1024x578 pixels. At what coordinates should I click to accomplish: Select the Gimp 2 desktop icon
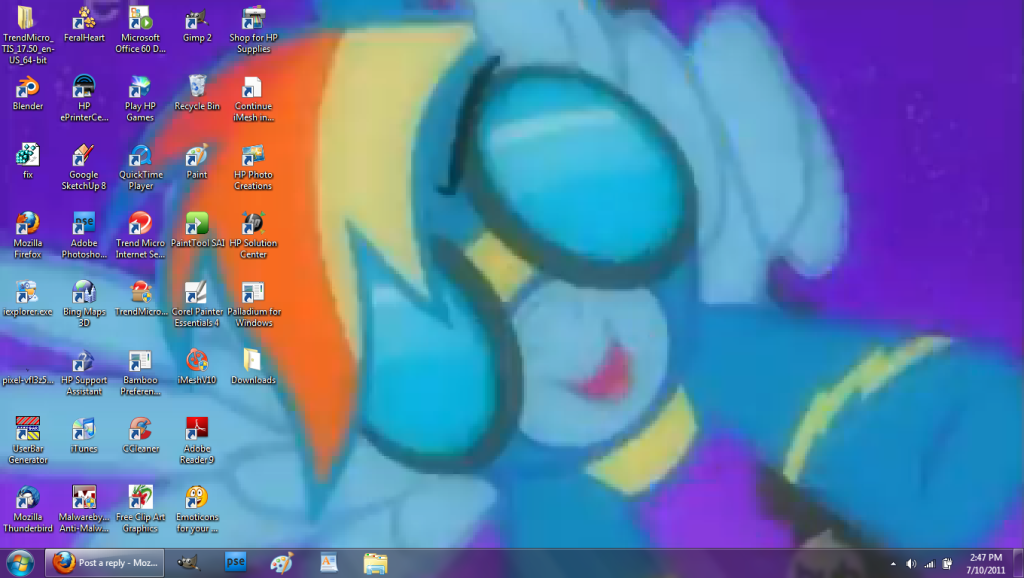pyautogui.click(x=197, y=26)
